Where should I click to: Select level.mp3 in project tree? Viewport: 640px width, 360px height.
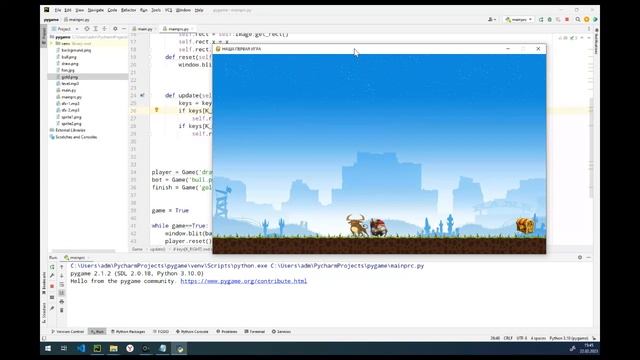coord(70,83)
